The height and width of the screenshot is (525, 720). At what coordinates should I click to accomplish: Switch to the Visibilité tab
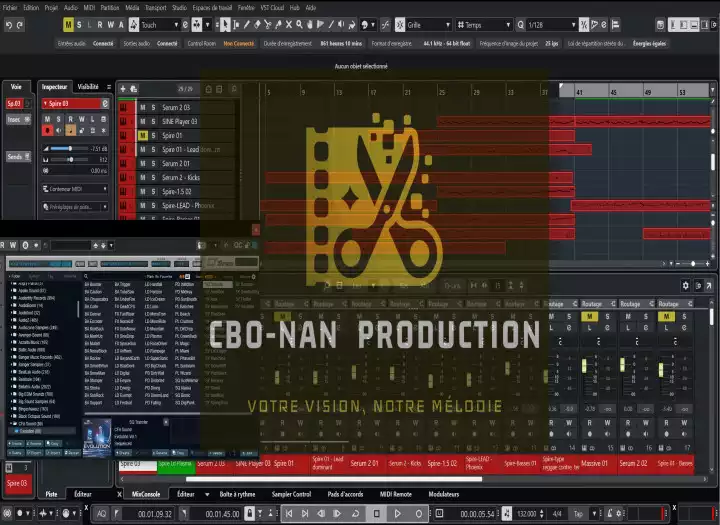[88, 86]
